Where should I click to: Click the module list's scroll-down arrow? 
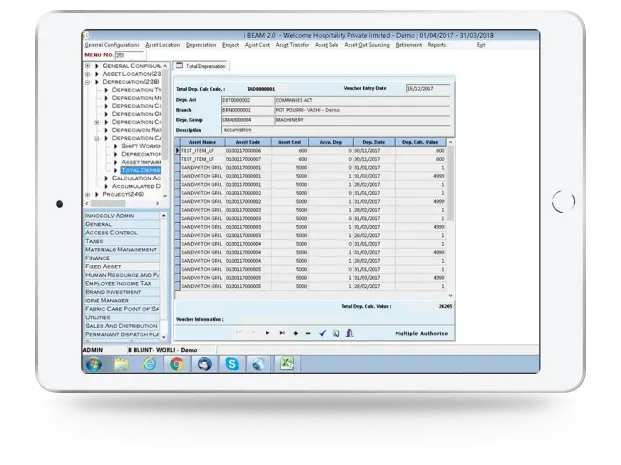pos(164,337)
